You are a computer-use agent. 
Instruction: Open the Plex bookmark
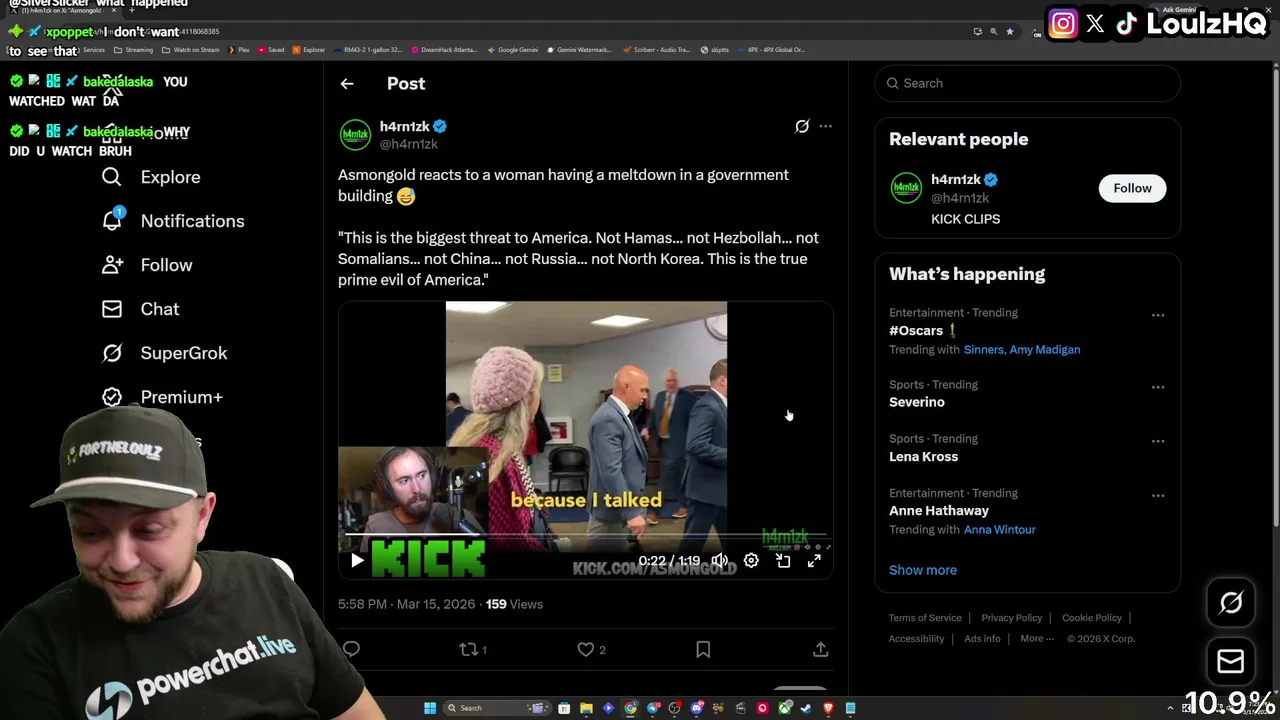click(x=239, y=50)
